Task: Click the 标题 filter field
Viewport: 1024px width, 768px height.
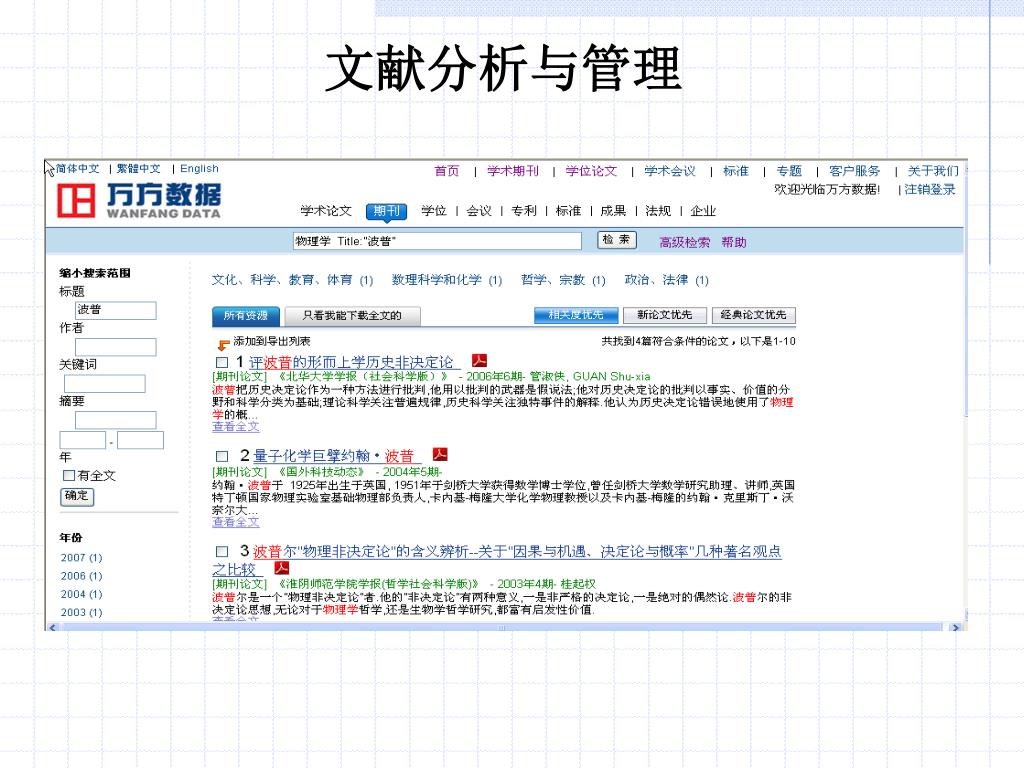Action: pos(116,310)
